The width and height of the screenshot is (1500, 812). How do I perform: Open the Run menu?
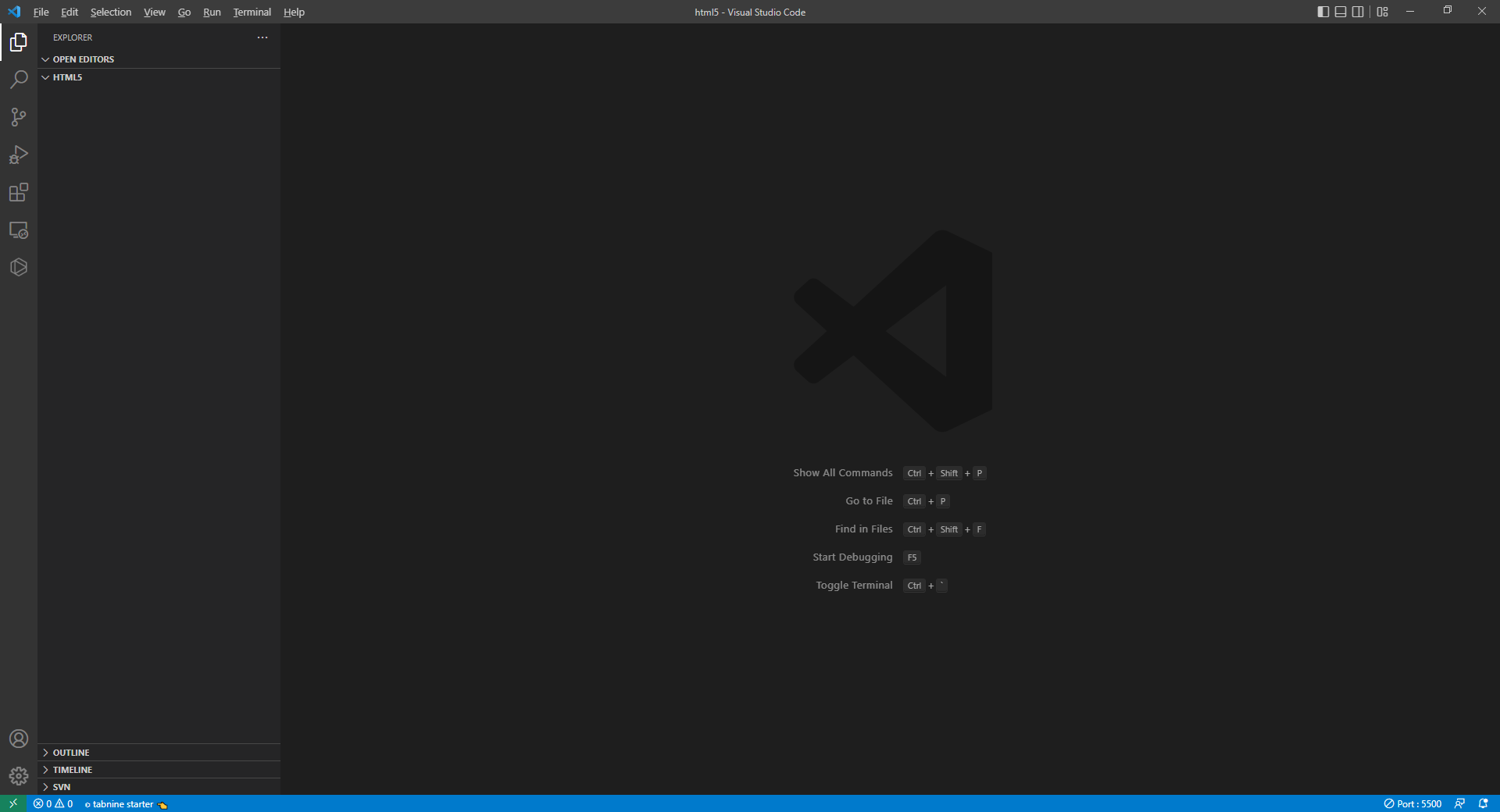212,12
